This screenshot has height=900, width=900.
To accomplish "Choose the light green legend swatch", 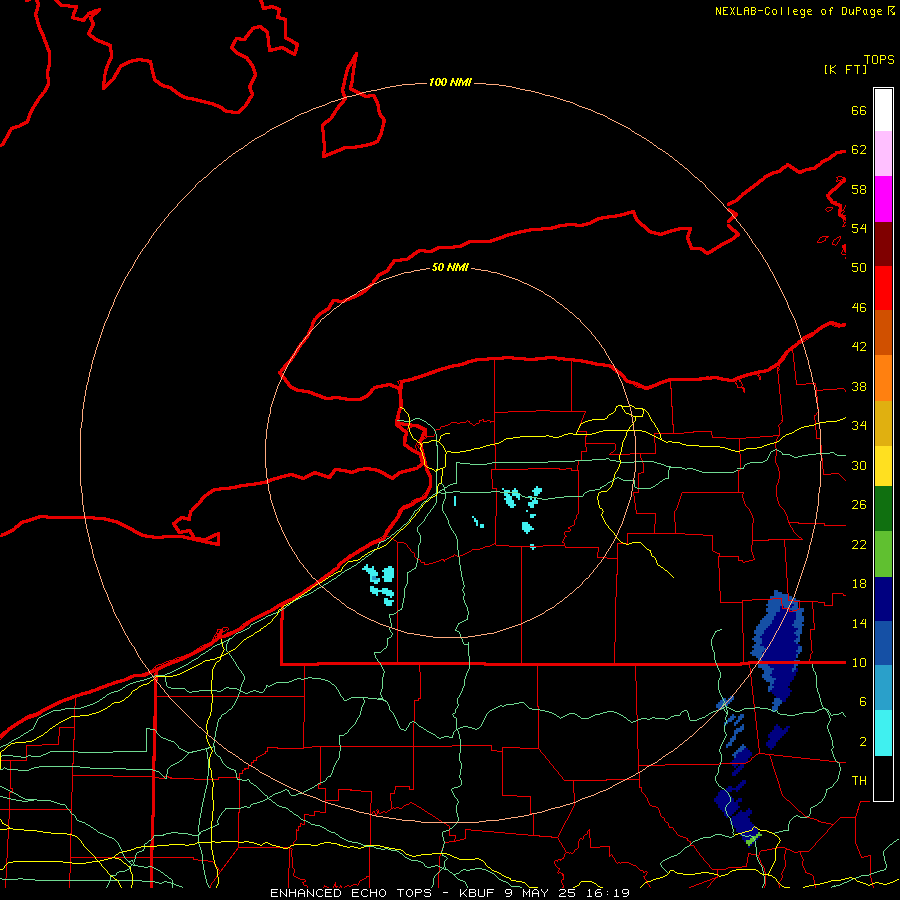I will coord(883,554).
